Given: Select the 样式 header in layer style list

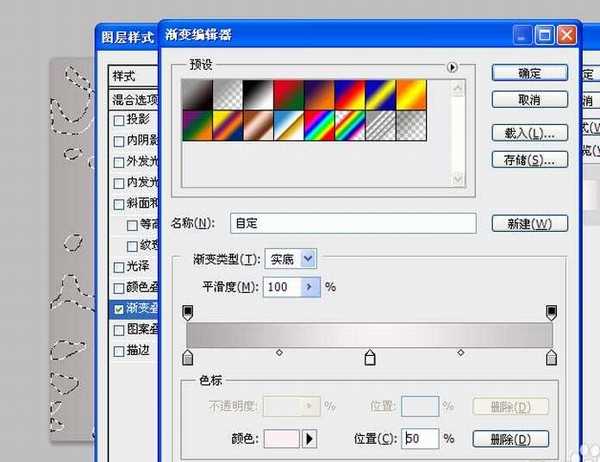Looking at the screenshot, I should [132, 76].
